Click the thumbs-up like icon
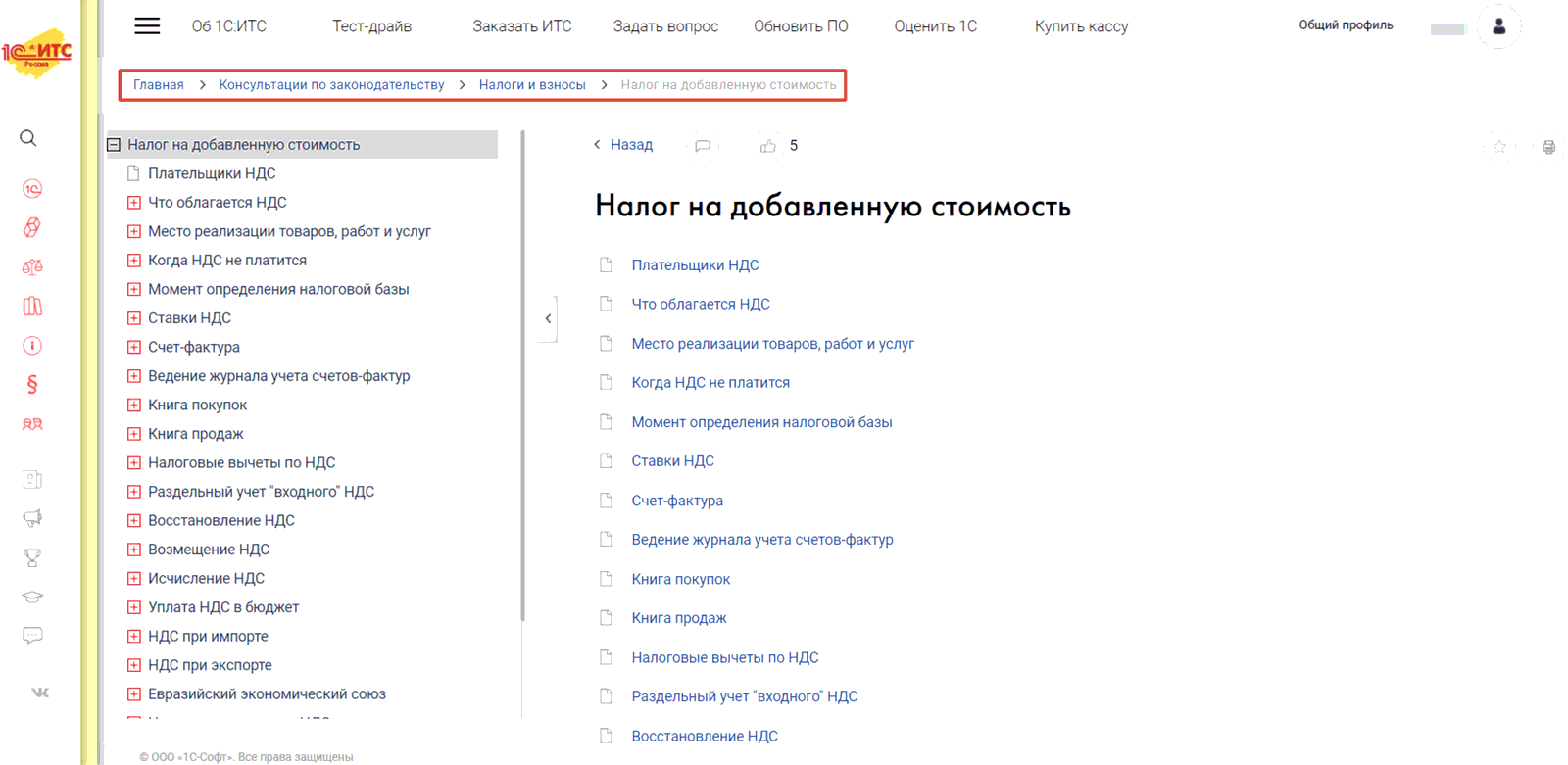The width and height of the screenshot is (1568, 765). point(767,146)
